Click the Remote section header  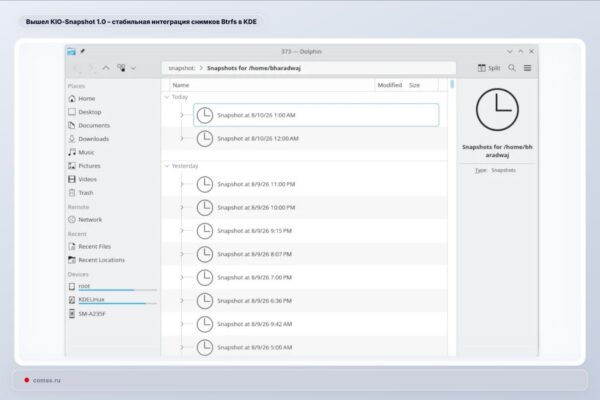coord(78,207)
